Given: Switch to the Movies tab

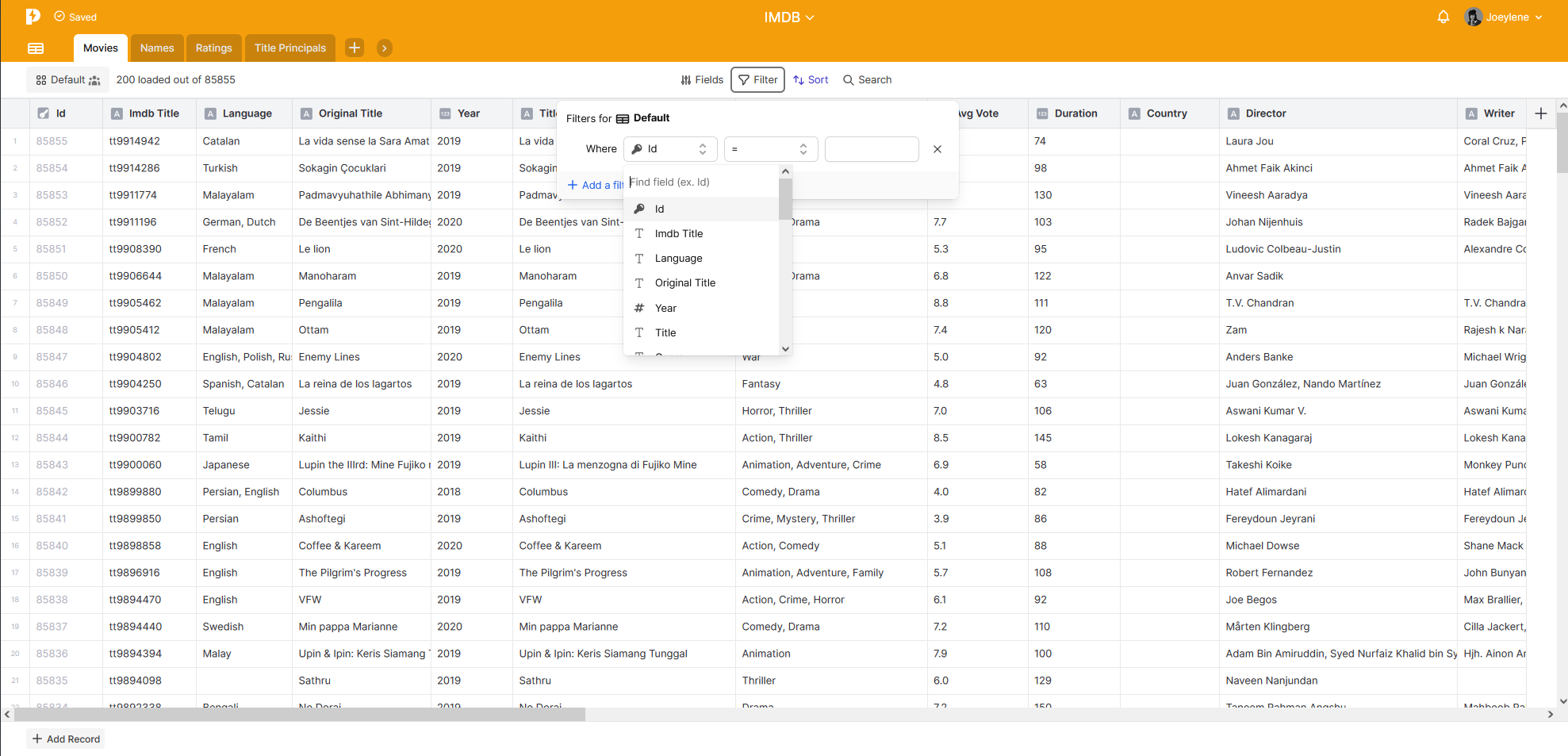Looking at the screenshot, I should [x=101, y=48].
